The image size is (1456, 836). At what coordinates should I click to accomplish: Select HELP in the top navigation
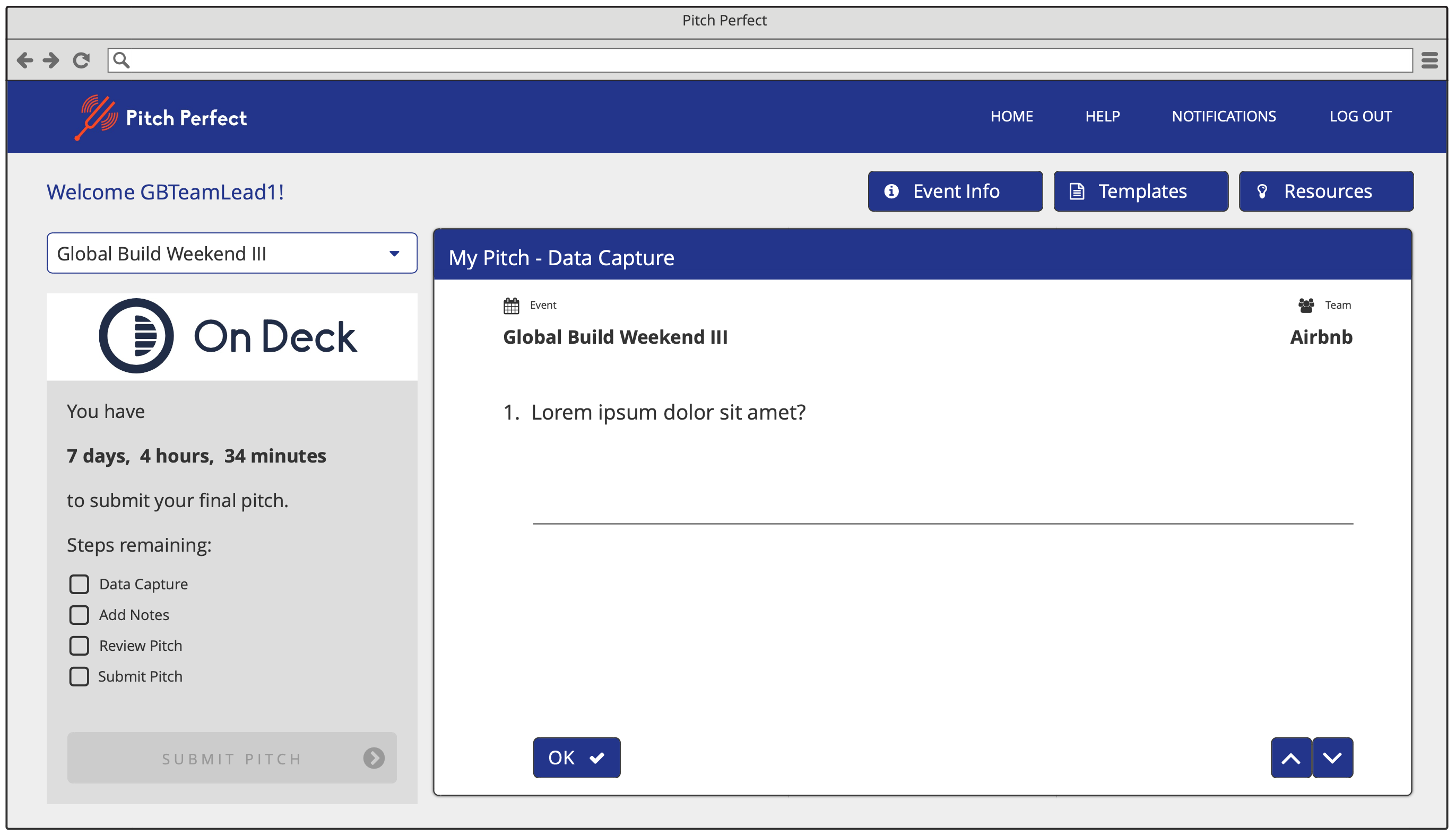pyautogui.click(x=1102, y=117)
